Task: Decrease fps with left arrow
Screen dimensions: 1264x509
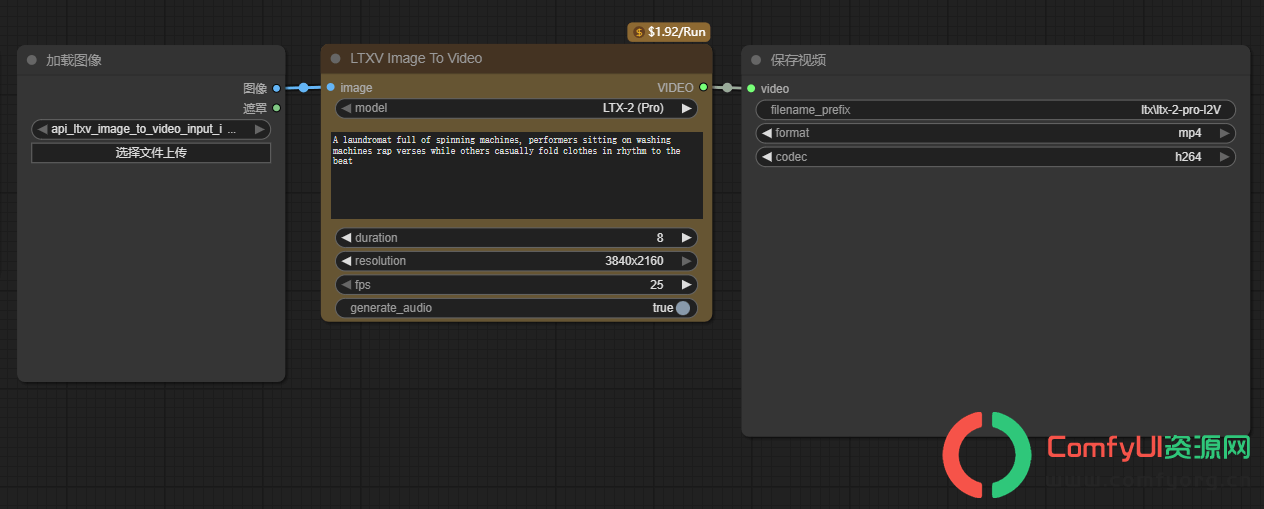Action: pyautogui.click(x=346, y=285)
